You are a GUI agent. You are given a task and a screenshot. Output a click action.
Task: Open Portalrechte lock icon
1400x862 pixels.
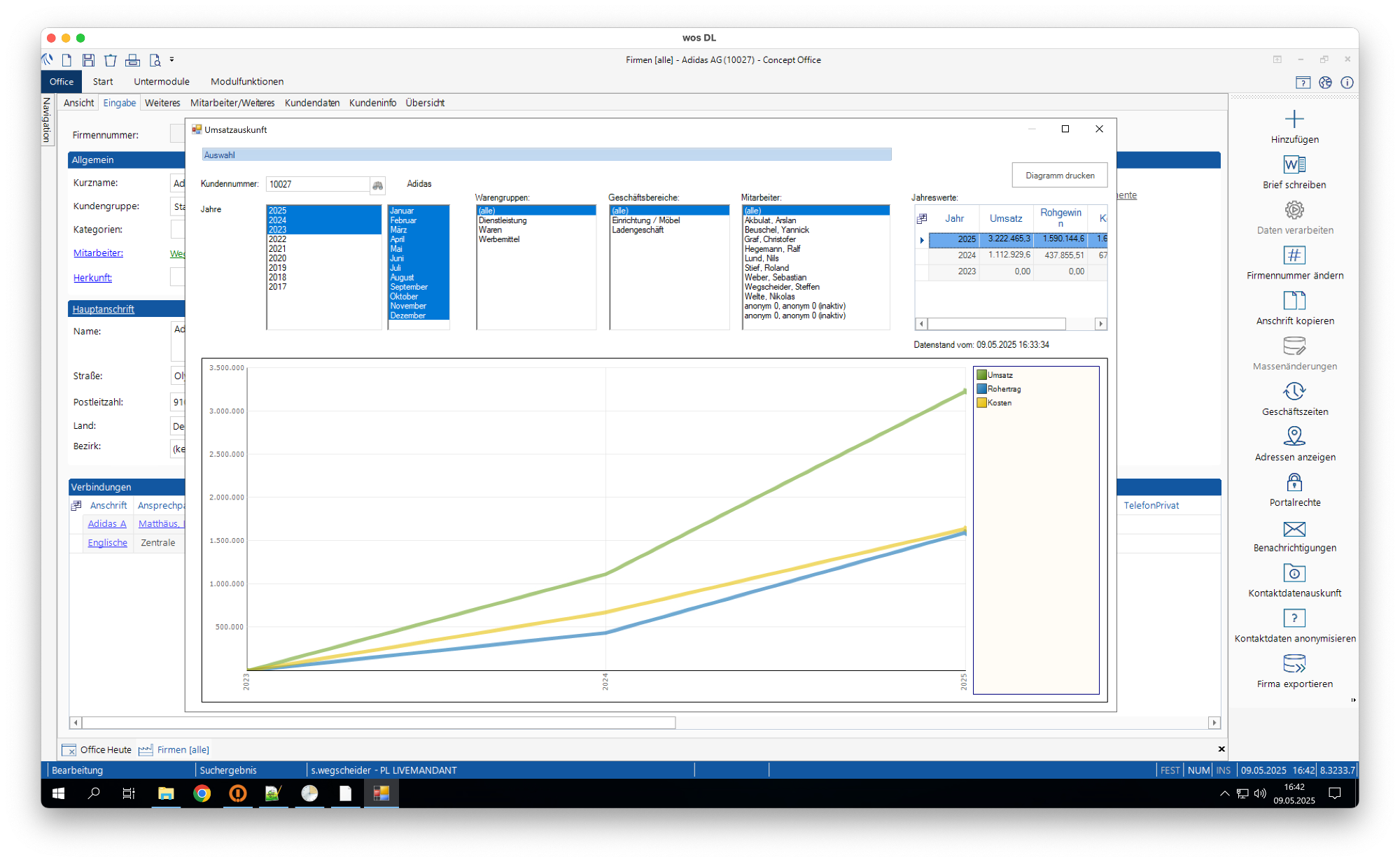pos(1294,482)
